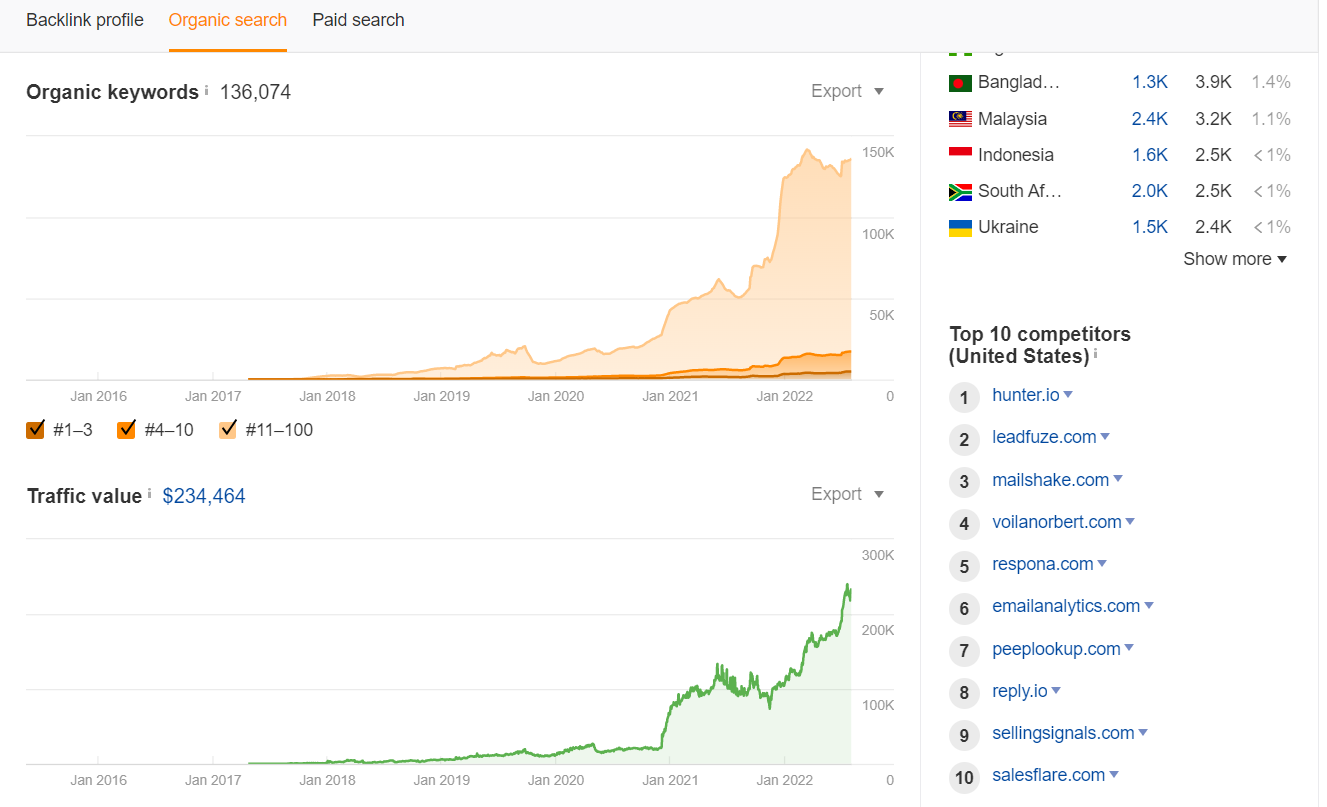Expand dropdown arrow next to salesflare.com
This screenshot has width=1327, height=807.
tap(1114, 775)
